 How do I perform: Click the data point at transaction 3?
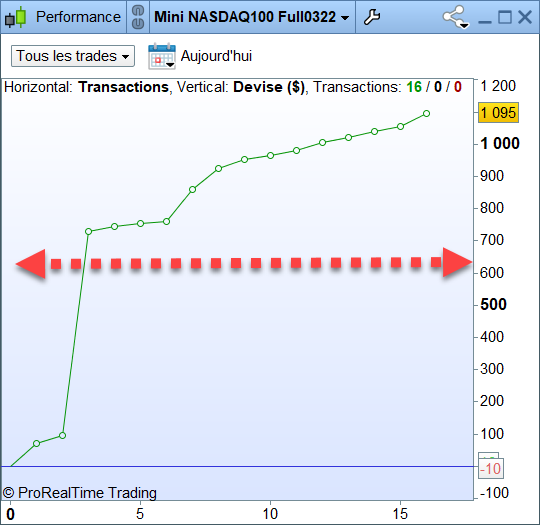pyautogui.click(x=89, y=231)
